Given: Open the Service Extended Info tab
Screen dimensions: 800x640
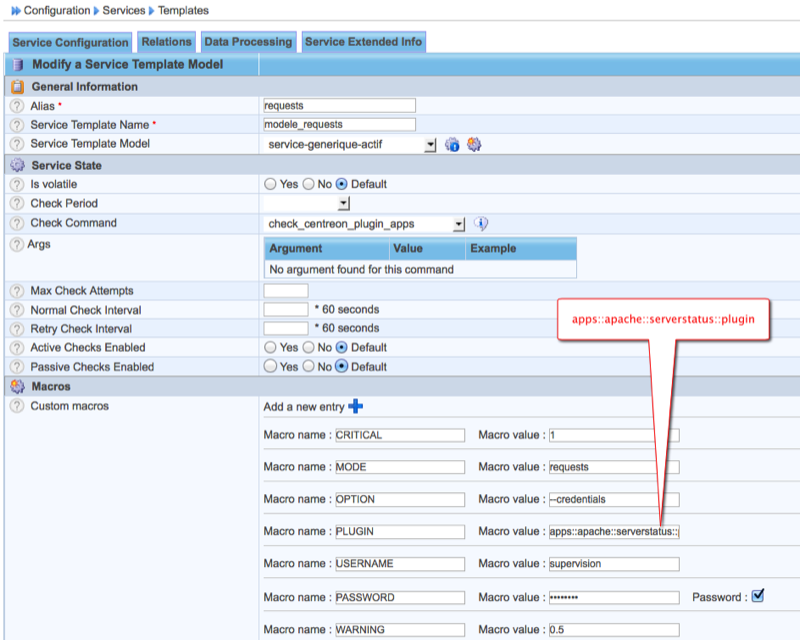Looking at the screenshot, I should point(364,42).
